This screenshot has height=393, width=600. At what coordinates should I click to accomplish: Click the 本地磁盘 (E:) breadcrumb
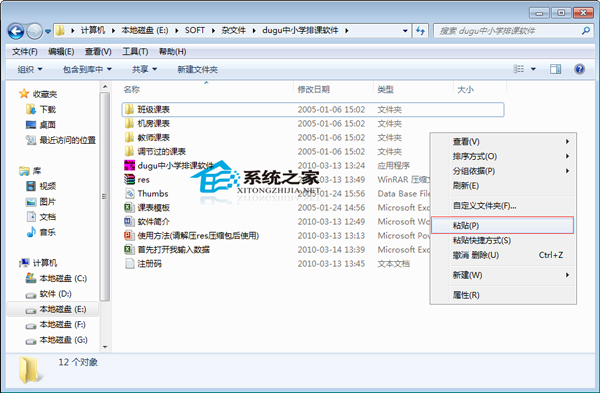[x=145, y=30]
